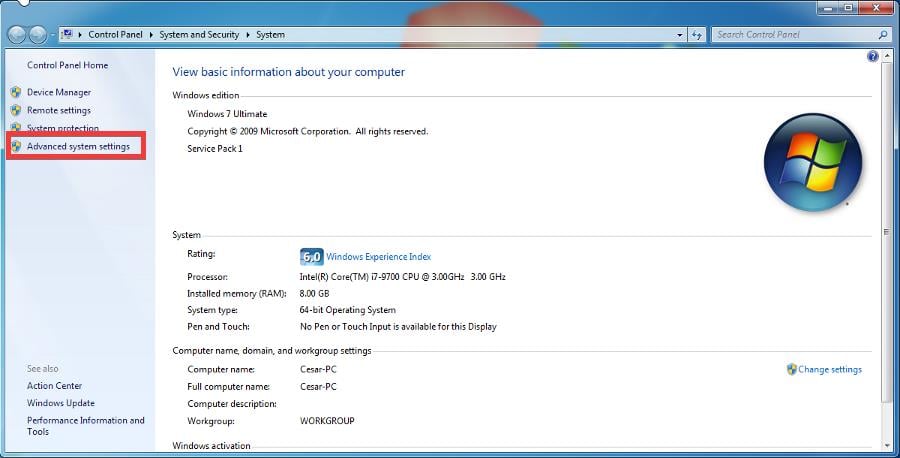
Task: Click the shield icon beside Change settings
Action: 792,369
